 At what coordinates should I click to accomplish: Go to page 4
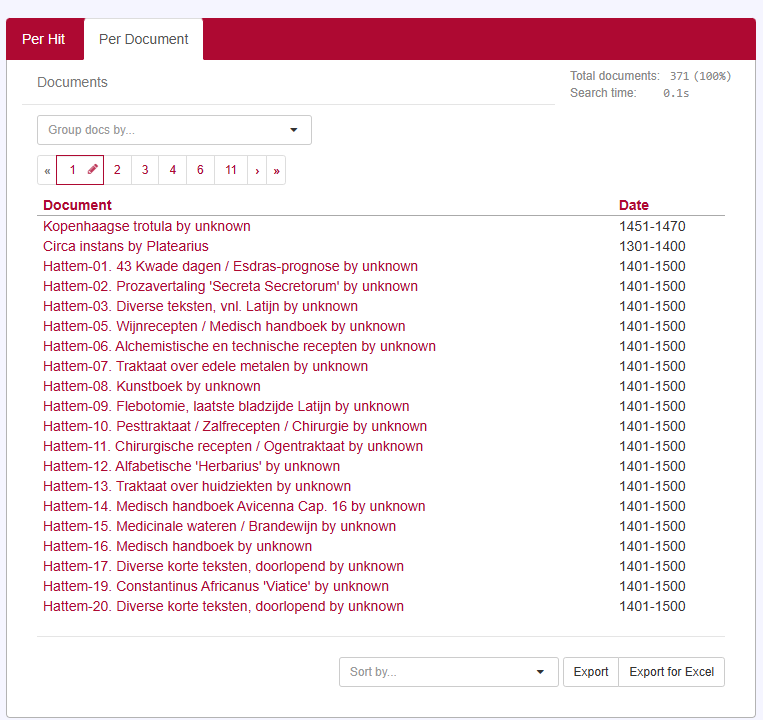coord(173,170)
